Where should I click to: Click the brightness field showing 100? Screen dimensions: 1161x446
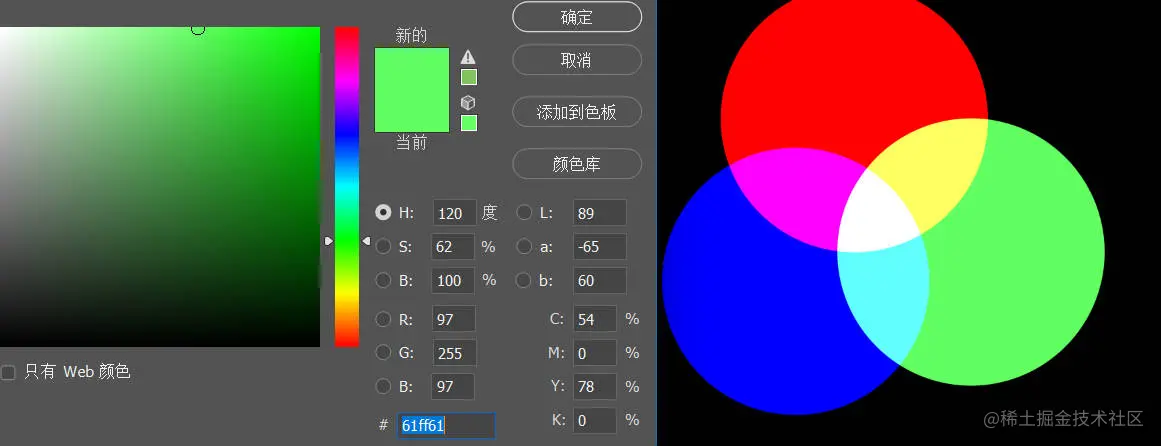tap(453, 281)
